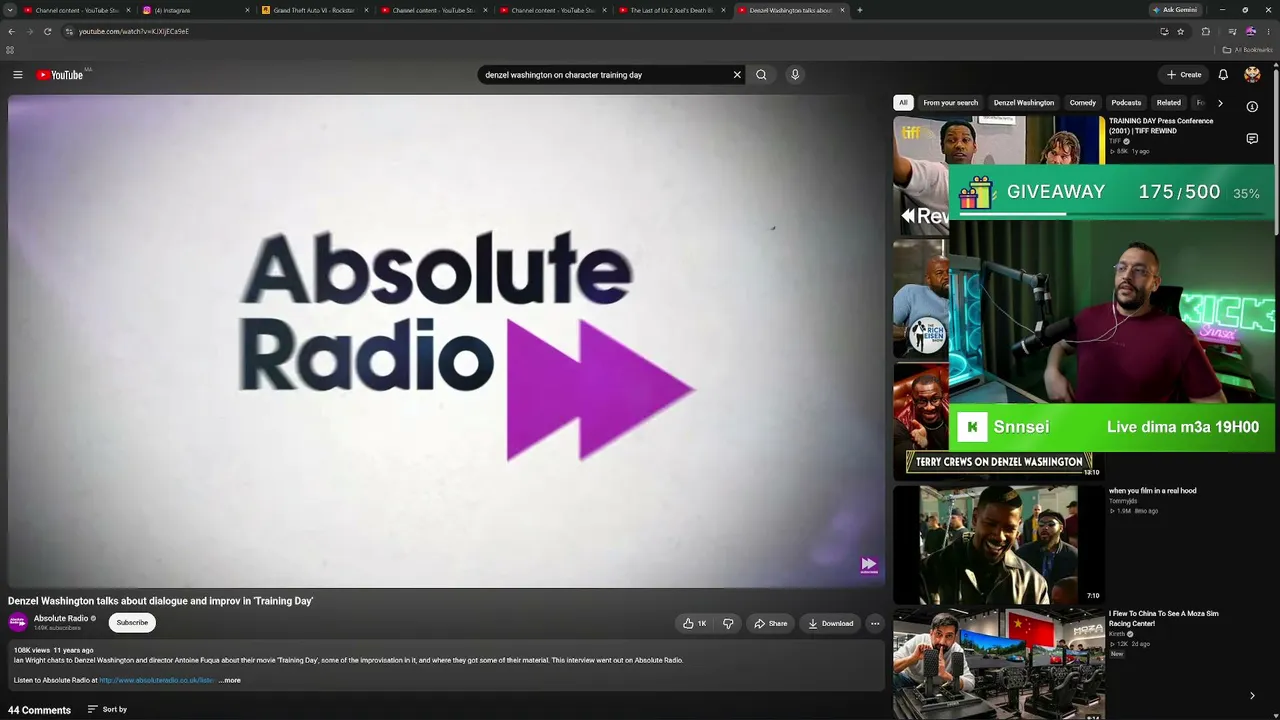Switch to Grand Theft Auto VI tab

pos(314,10)
